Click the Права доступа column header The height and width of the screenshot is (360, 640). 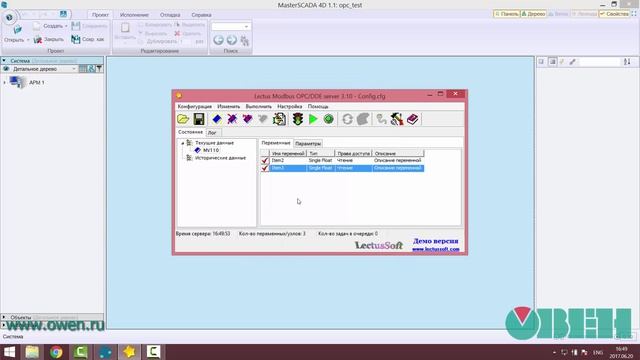[353, 153]
